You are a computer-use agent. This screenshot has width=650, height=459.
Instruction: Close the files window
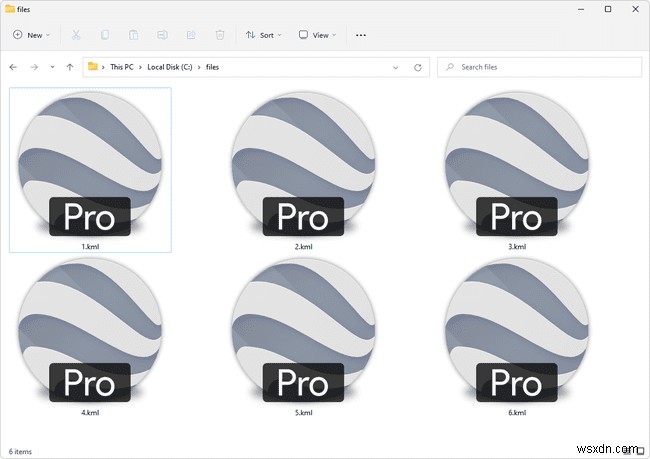click(635, 9)
